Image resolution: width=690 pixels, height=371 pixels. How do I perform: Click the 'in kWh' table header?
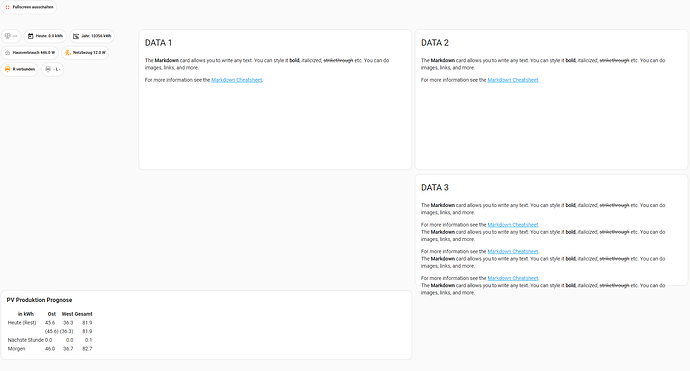tap(26, 314)
